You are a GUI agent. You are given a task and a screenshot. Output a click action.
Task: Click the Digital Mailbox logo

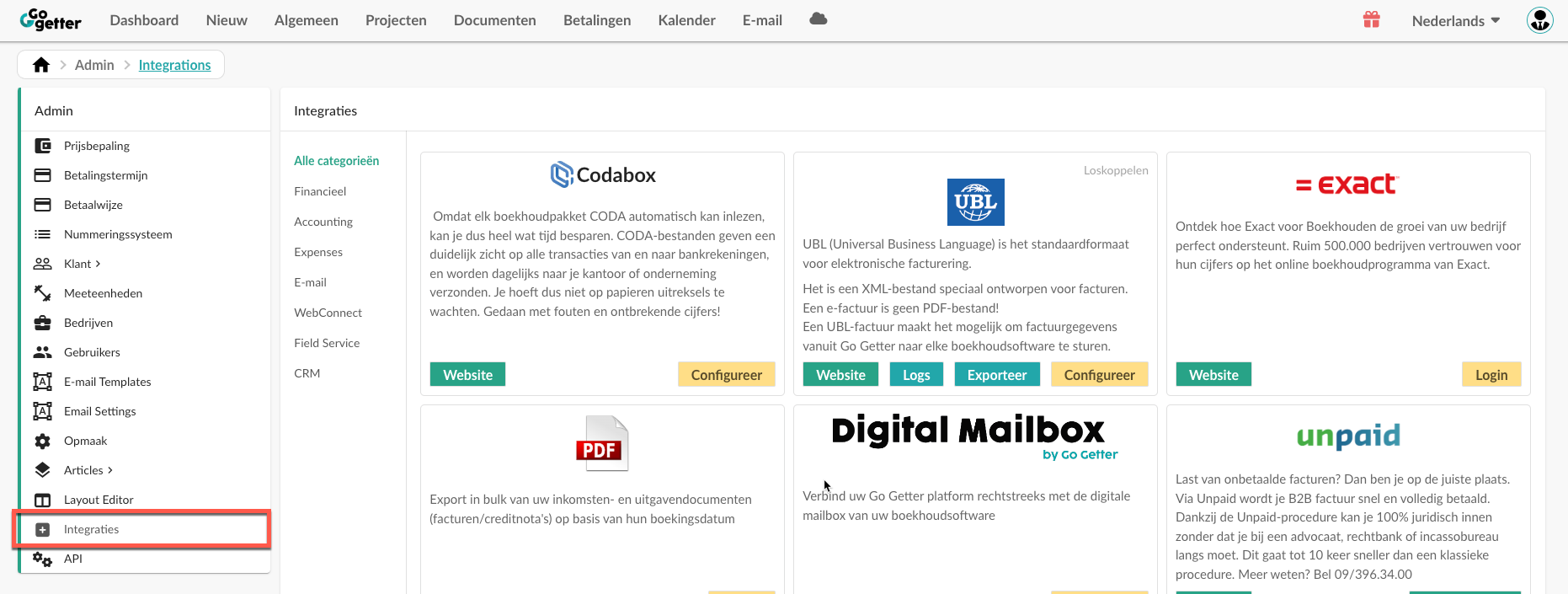(975, 436)
